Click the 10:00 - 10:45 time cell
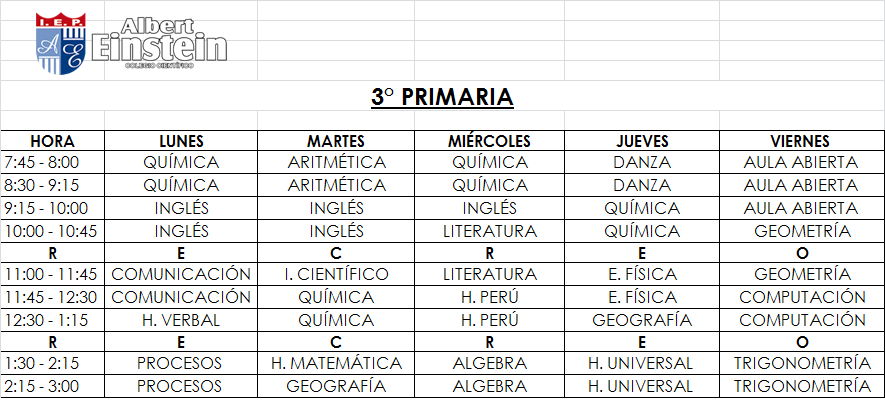885x407 pixels. pos(50,231)
